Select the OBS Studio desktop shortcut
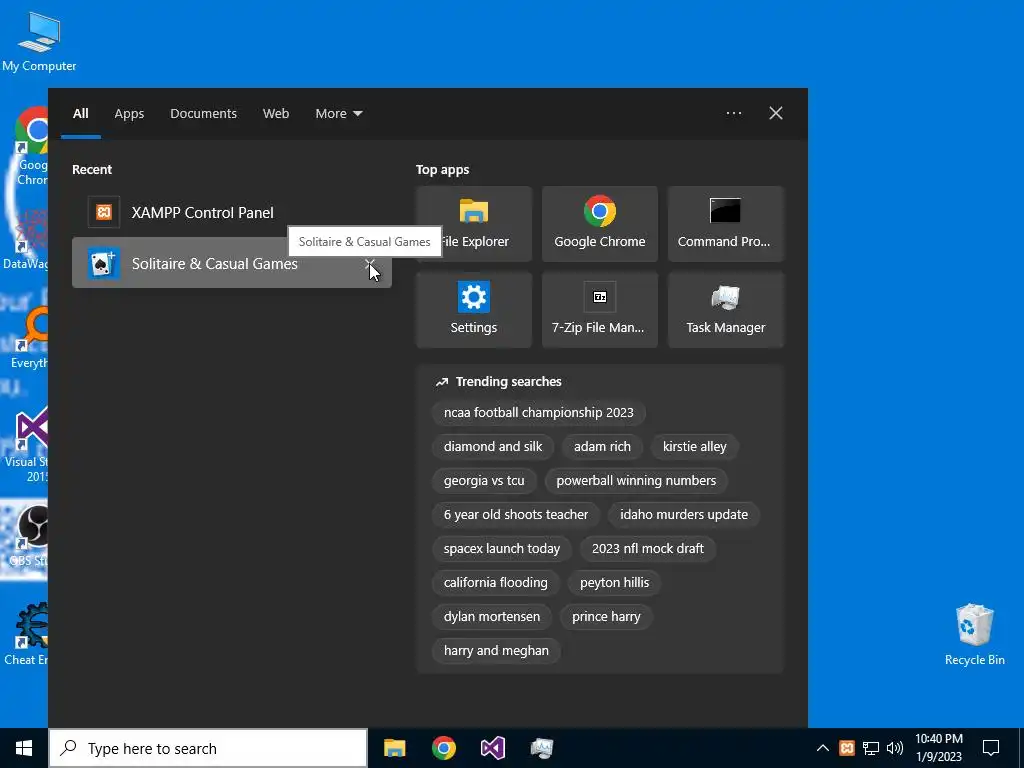The image size is (1024, 768). coord(30,534)
